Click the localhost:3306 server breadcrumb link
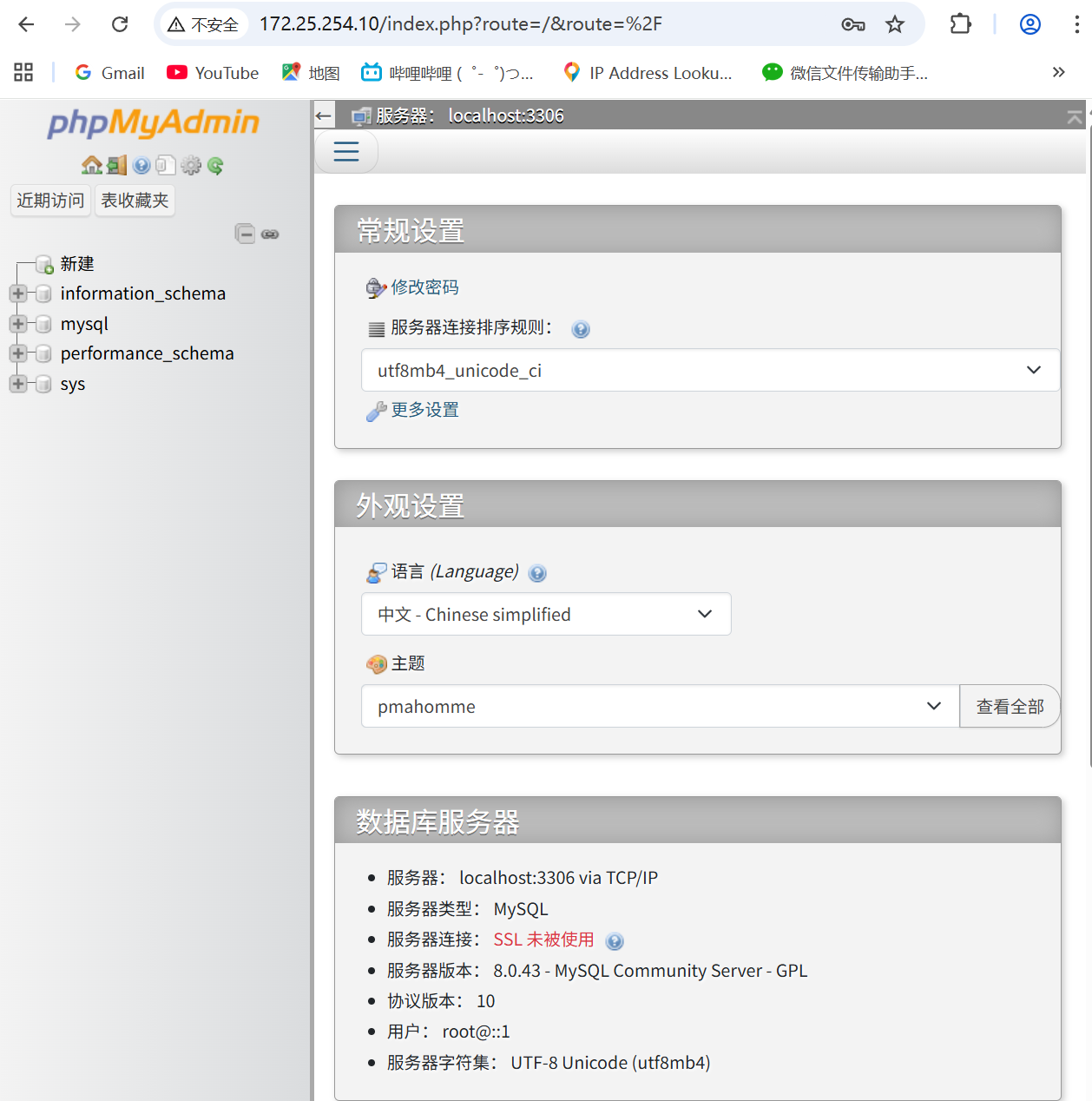The width and height of the screenshot is (1092, 1101). tap(506, 115)
